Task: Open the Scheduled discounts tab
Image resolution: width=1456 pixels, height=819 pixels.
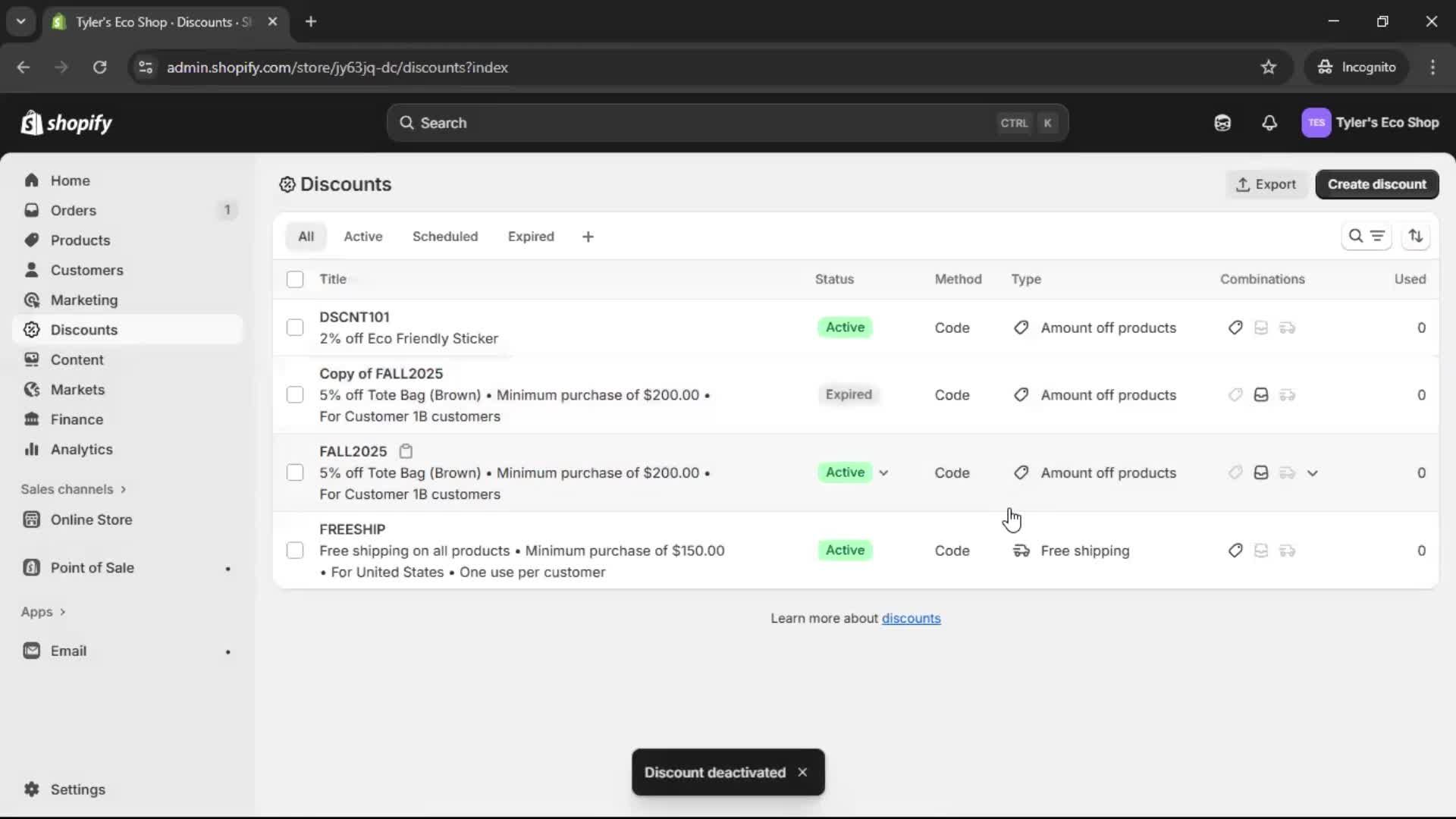Action: point(445,236)
